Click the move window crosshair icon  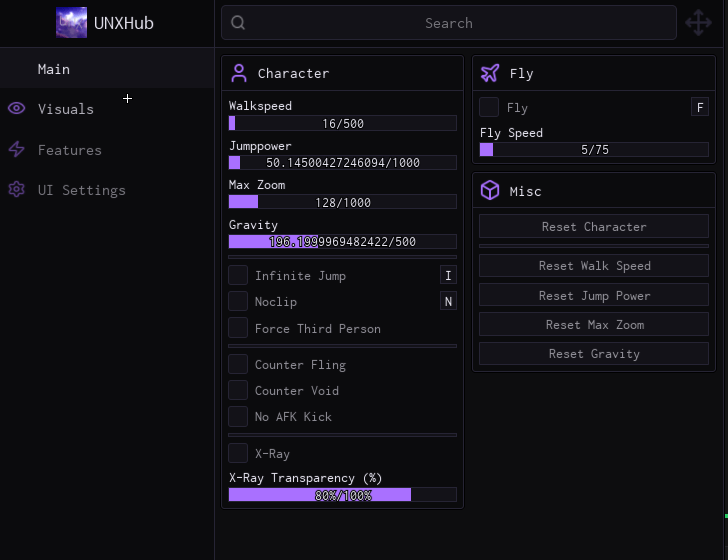[698, 22]
